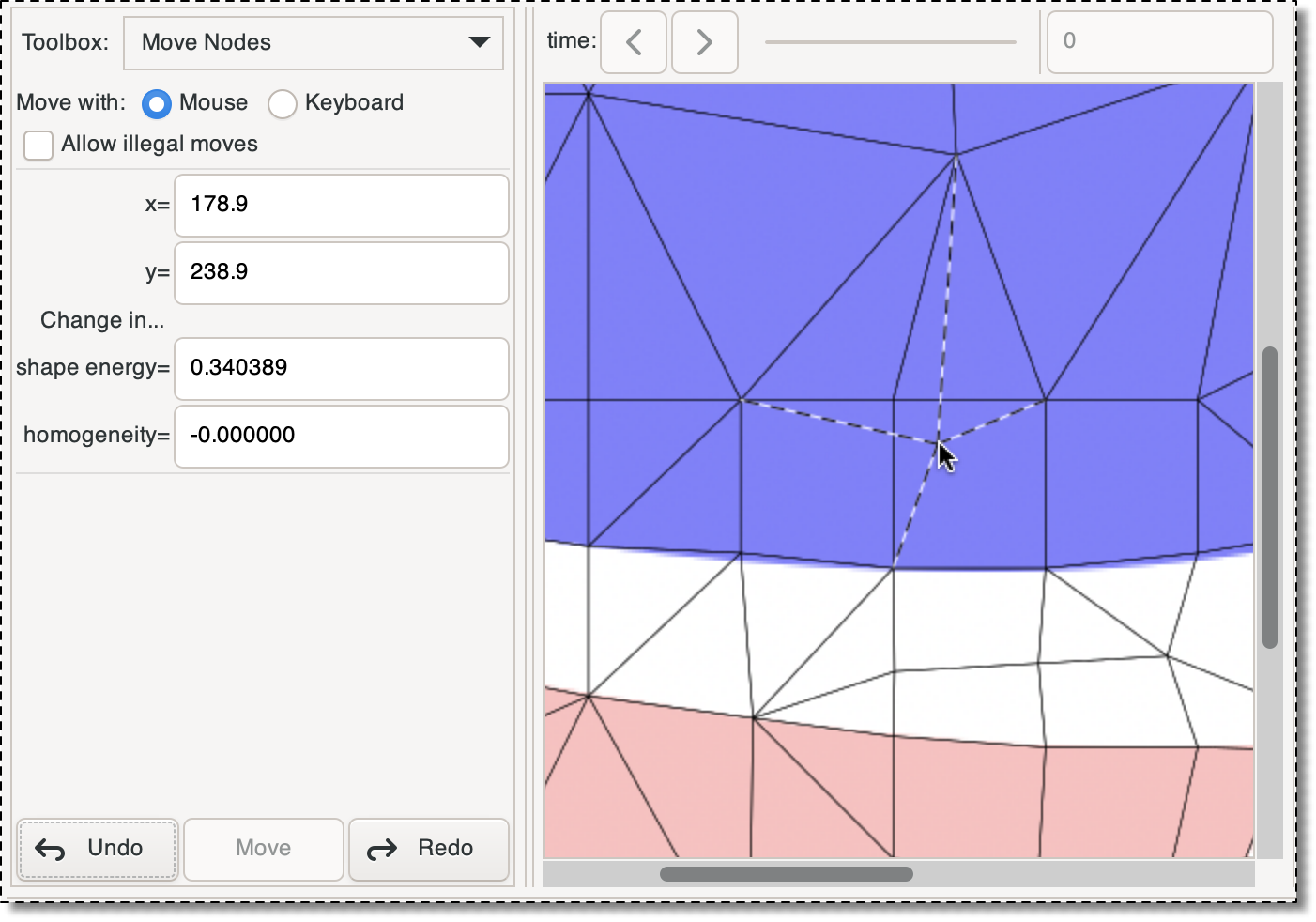
Task: Click the time value entry box
Action: pyautogui.click(x=1159, y=42)
